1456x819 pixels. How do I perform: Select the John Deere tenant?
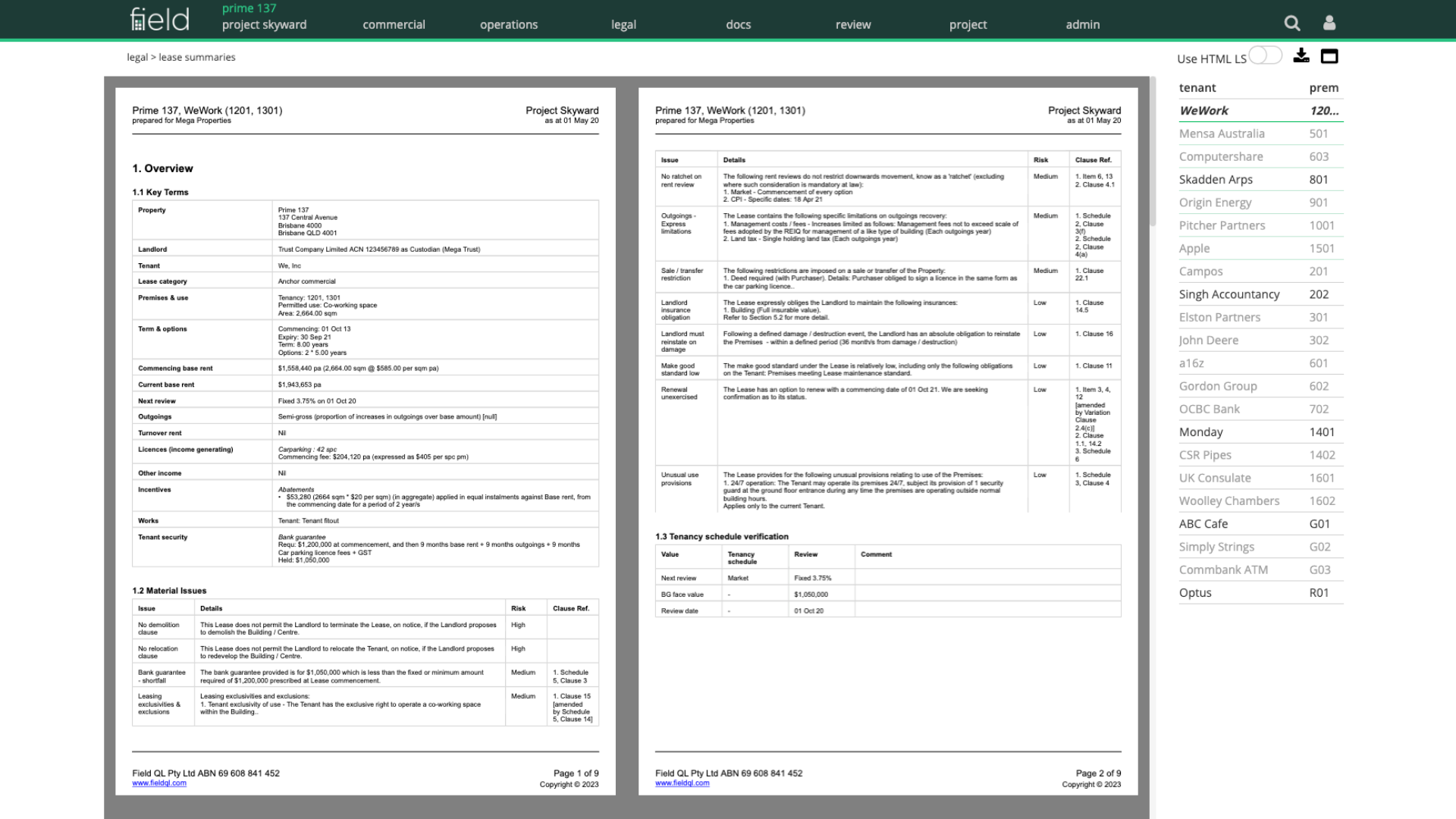(x=1260, y=340)
